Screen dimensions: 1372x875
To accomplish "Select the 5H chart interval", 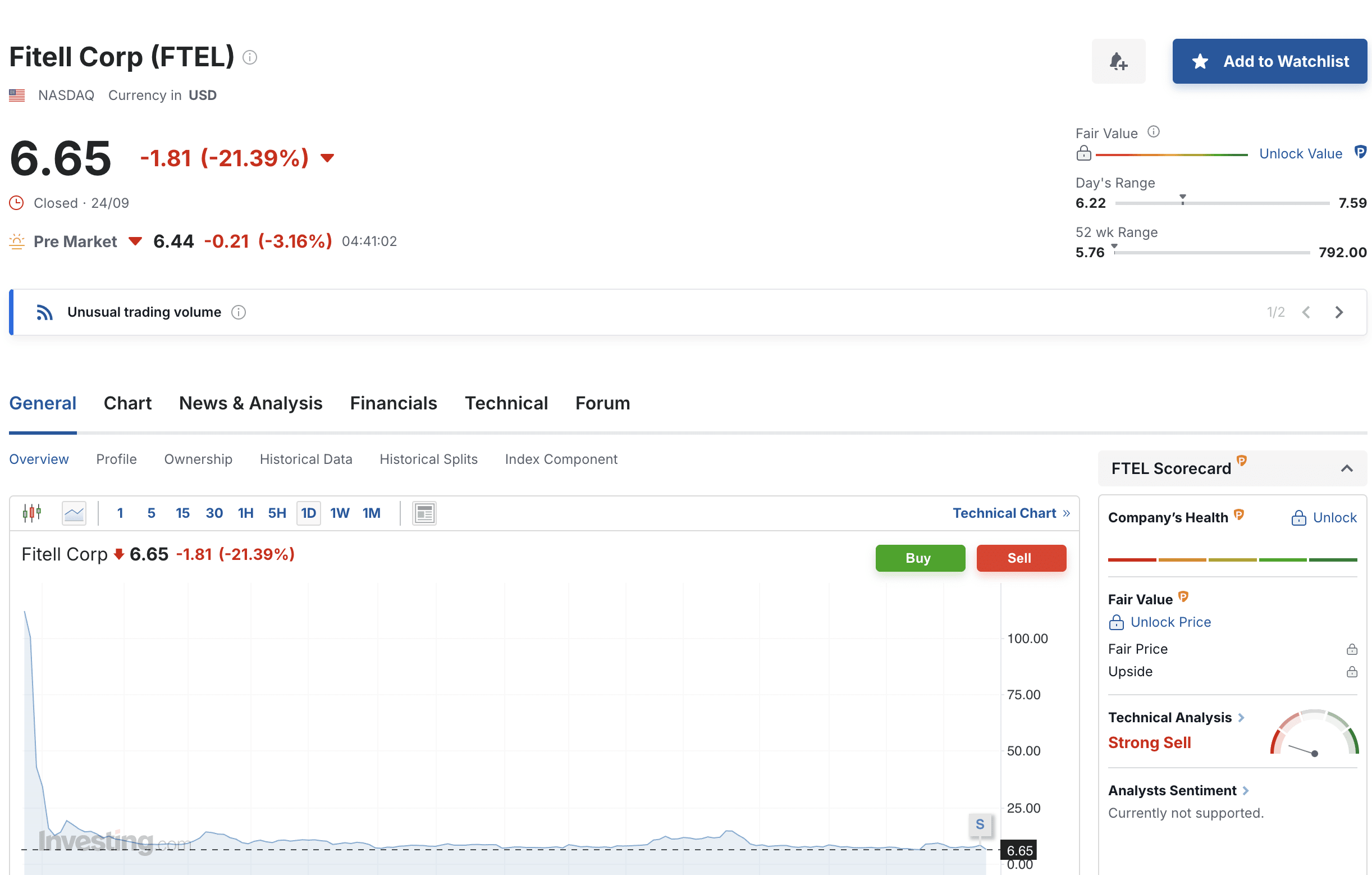I will (277, 513).
